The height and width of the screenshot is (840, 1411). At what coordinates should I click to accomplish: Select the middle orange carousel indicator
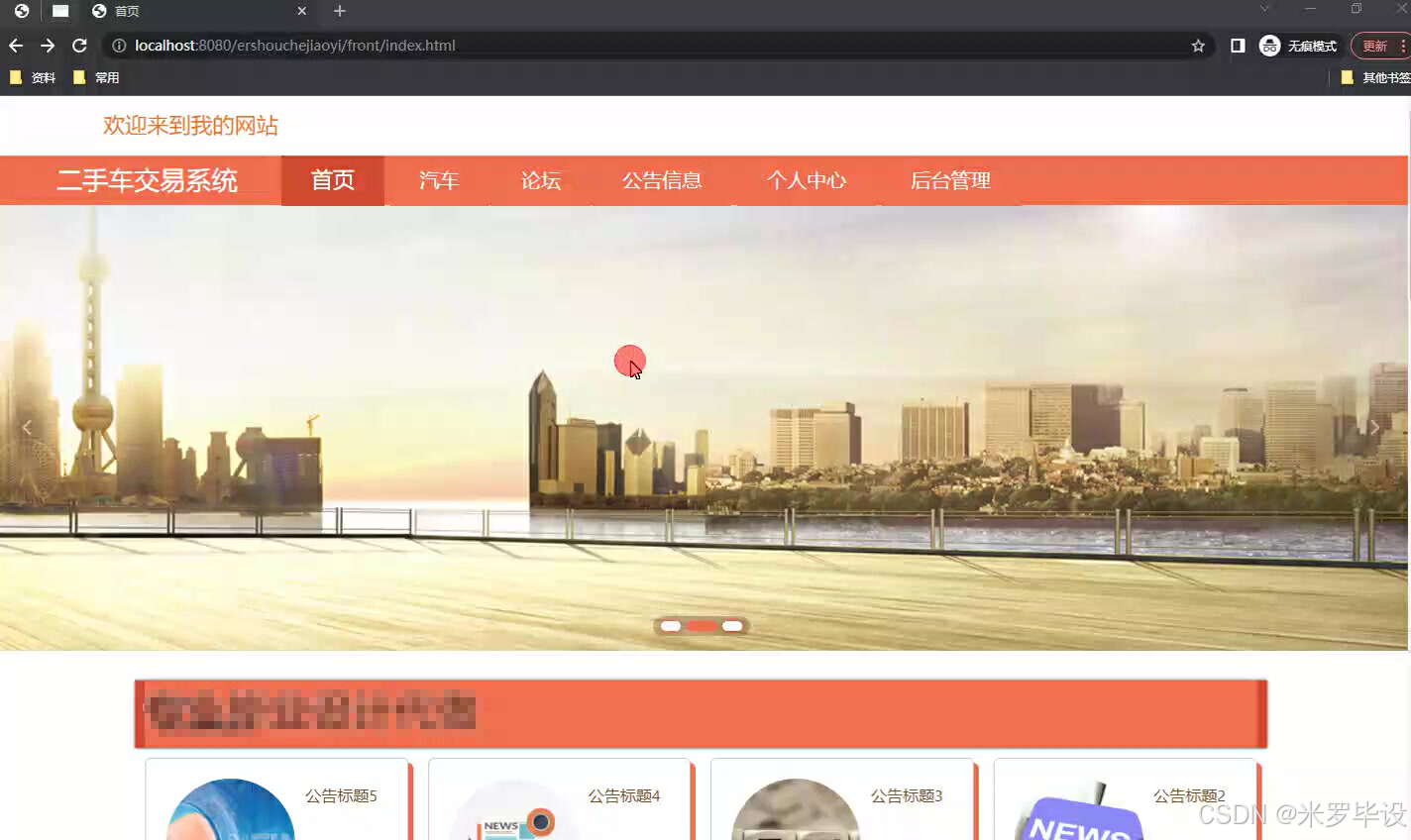pos(702,626)
